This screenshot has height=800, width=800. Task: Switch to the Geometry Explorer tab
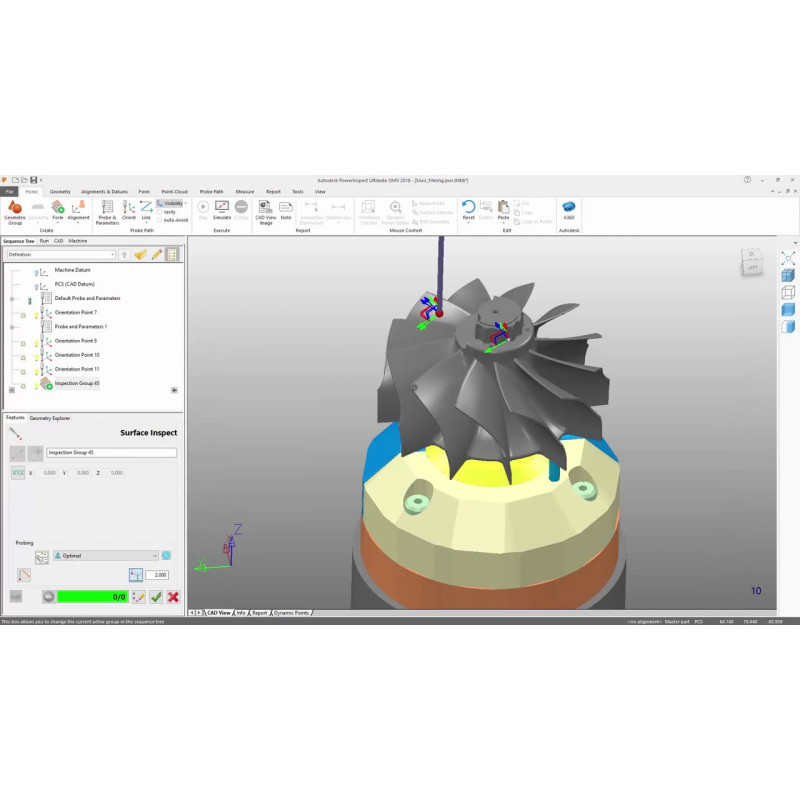click(50, 418)
